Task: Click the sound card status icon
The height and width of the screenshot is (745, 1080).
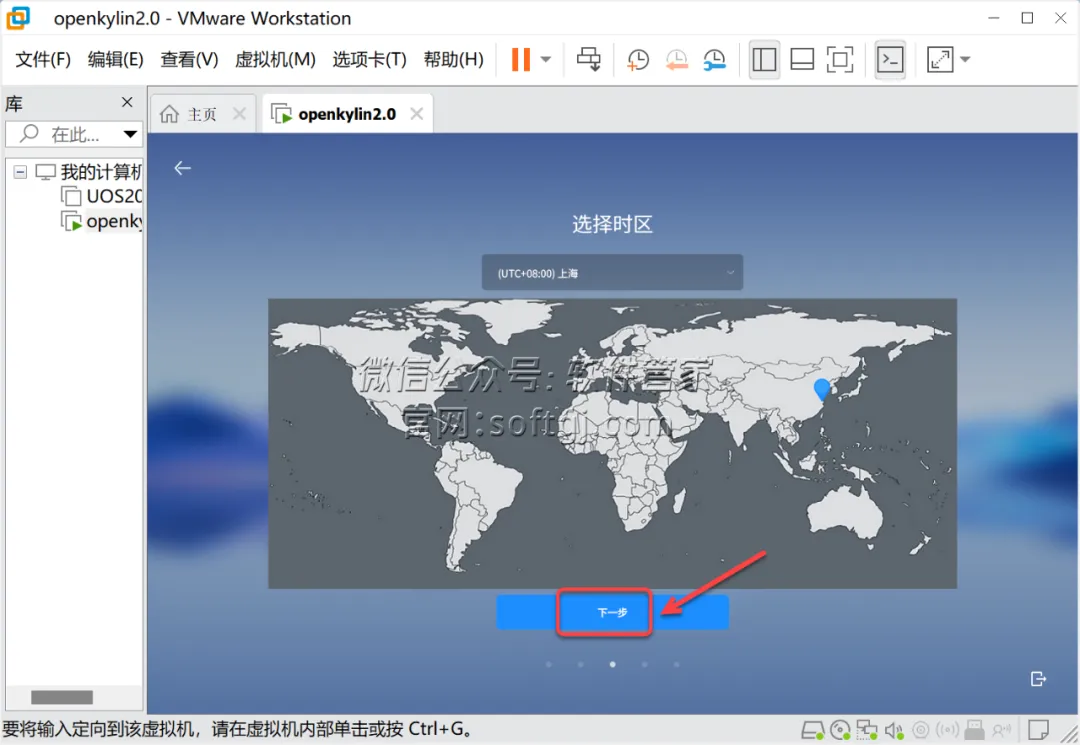Action: tap(894, 730)
